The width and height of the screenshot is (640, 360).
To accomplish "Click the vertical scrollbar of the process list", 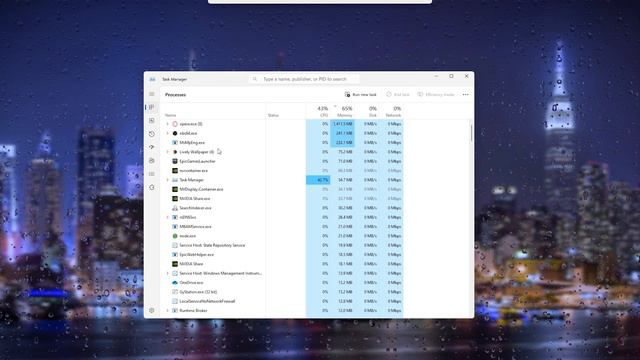I will pos(471,134).
